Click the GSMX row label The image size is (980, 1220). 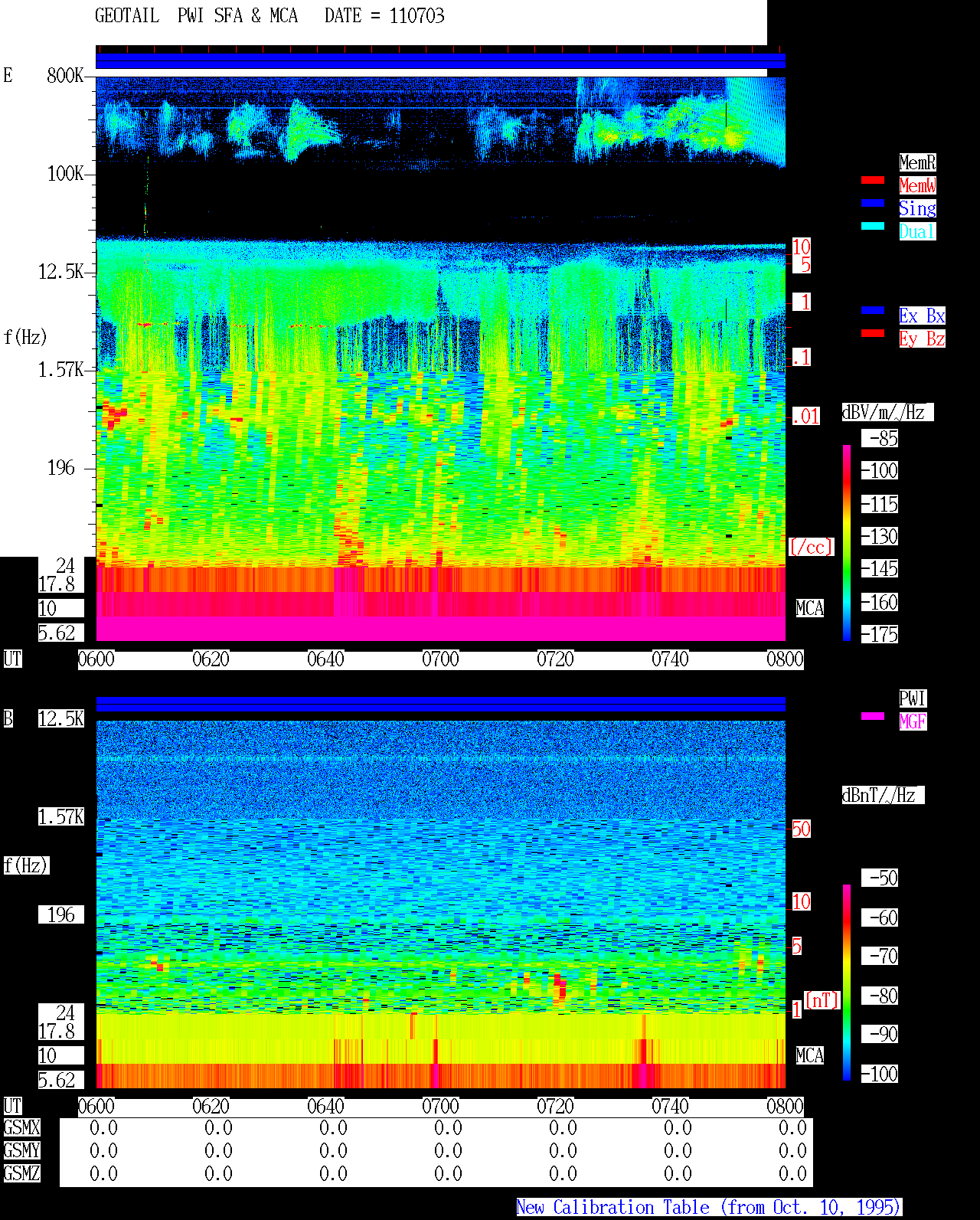tap(21, 1128)
